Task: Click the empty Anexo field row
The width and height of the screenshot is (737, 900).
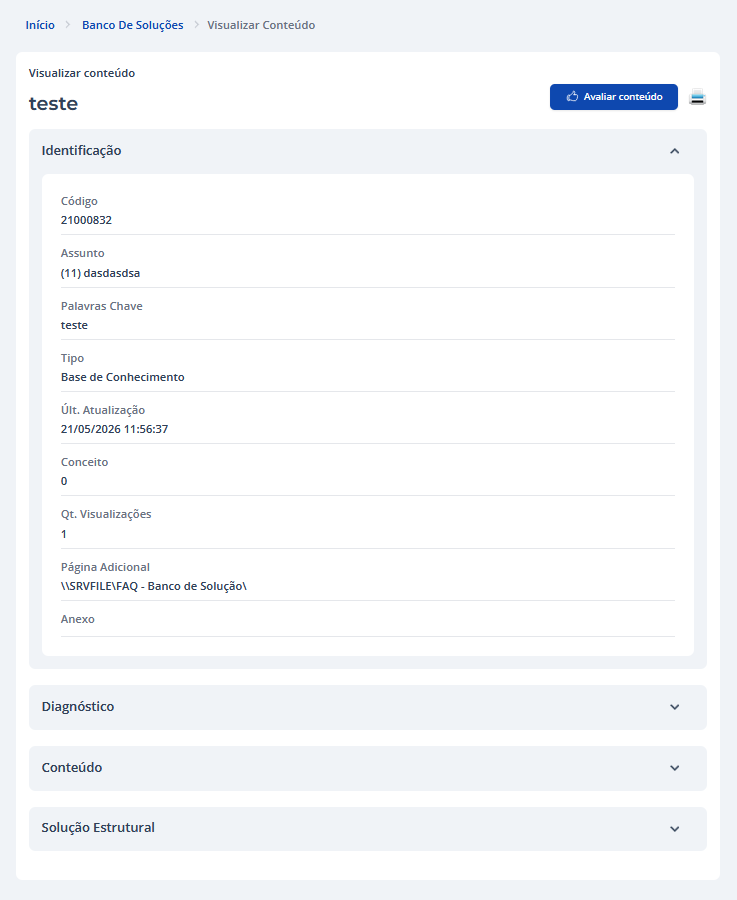Action: [x=368, y=619]
